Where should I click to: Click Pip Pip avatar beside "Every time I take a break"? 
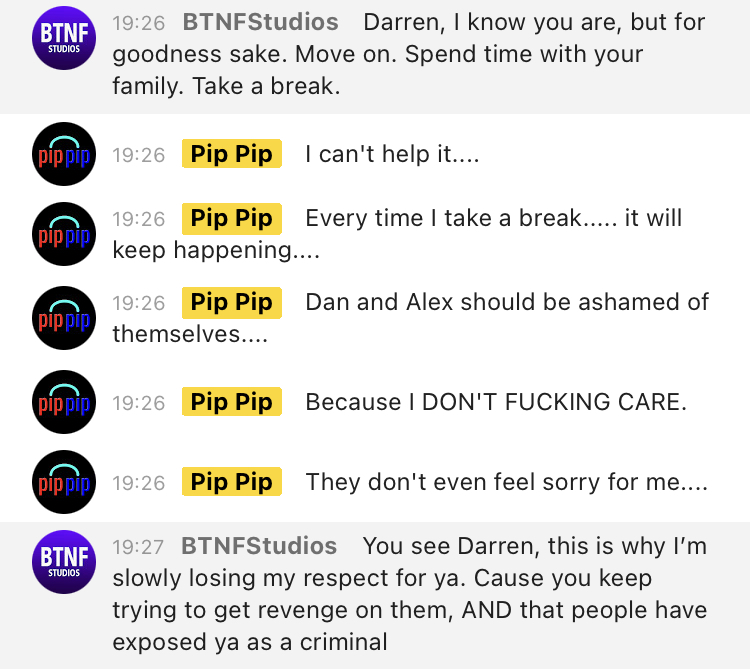coord(64,234)
